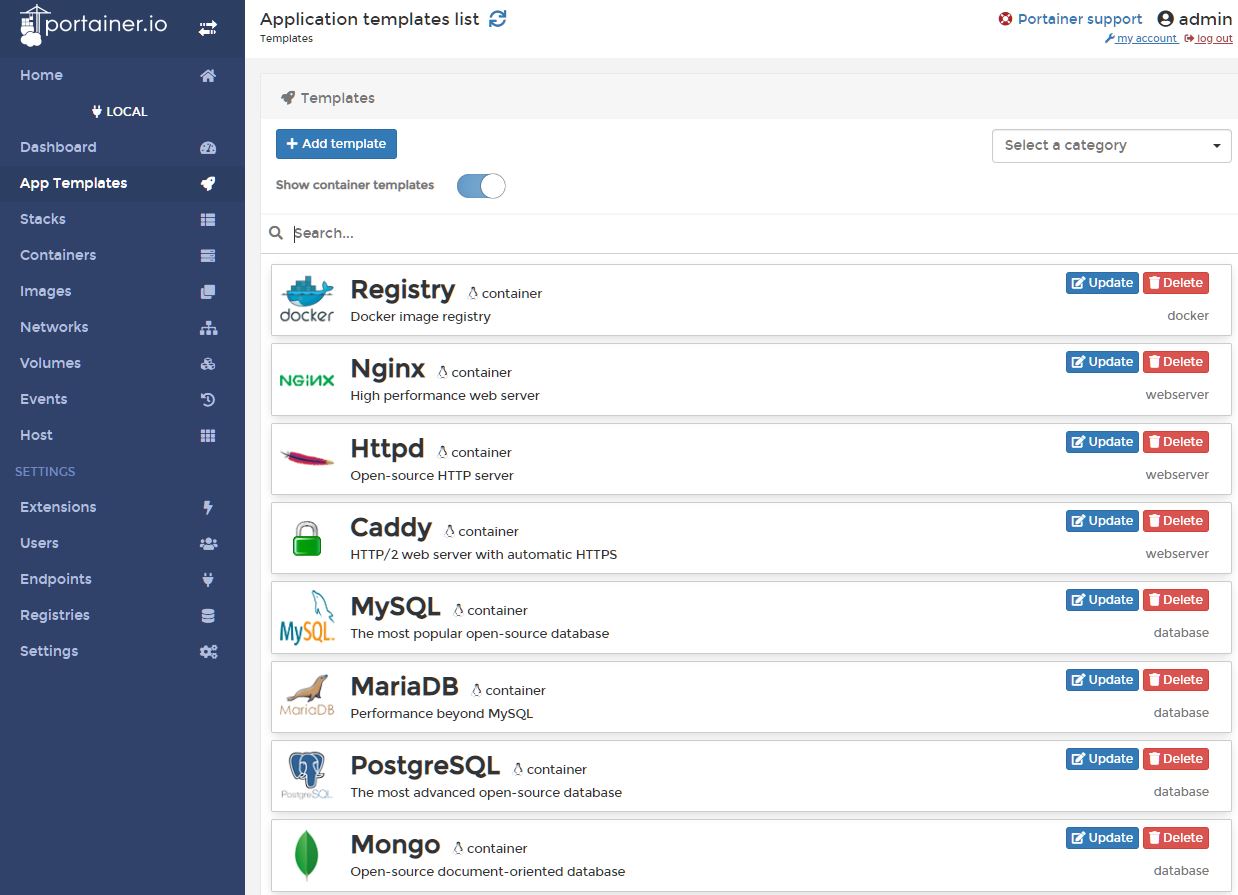Click the green padlock logo of Caddy
Screen dimensions: 1238x895
[307, 538]
